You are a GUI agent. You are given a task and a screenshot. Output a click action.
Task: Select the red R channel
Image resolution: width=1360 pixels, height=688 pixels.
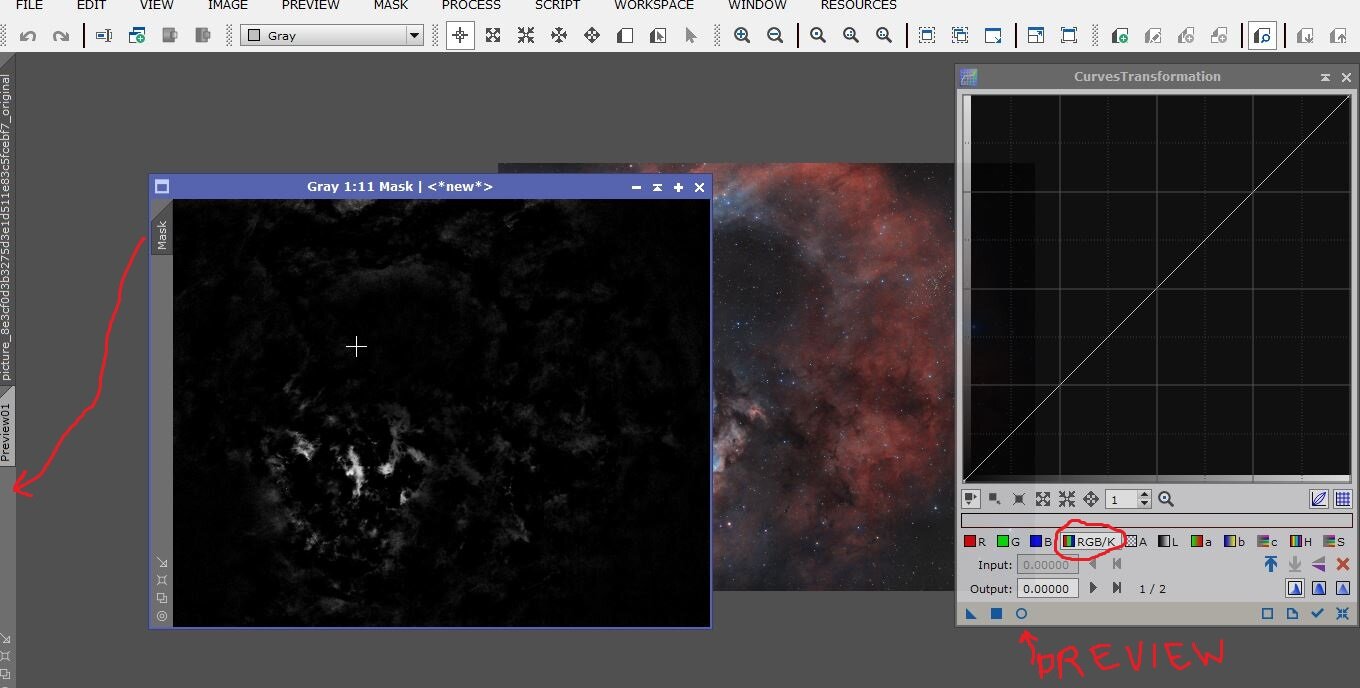[x=974, y=542]
